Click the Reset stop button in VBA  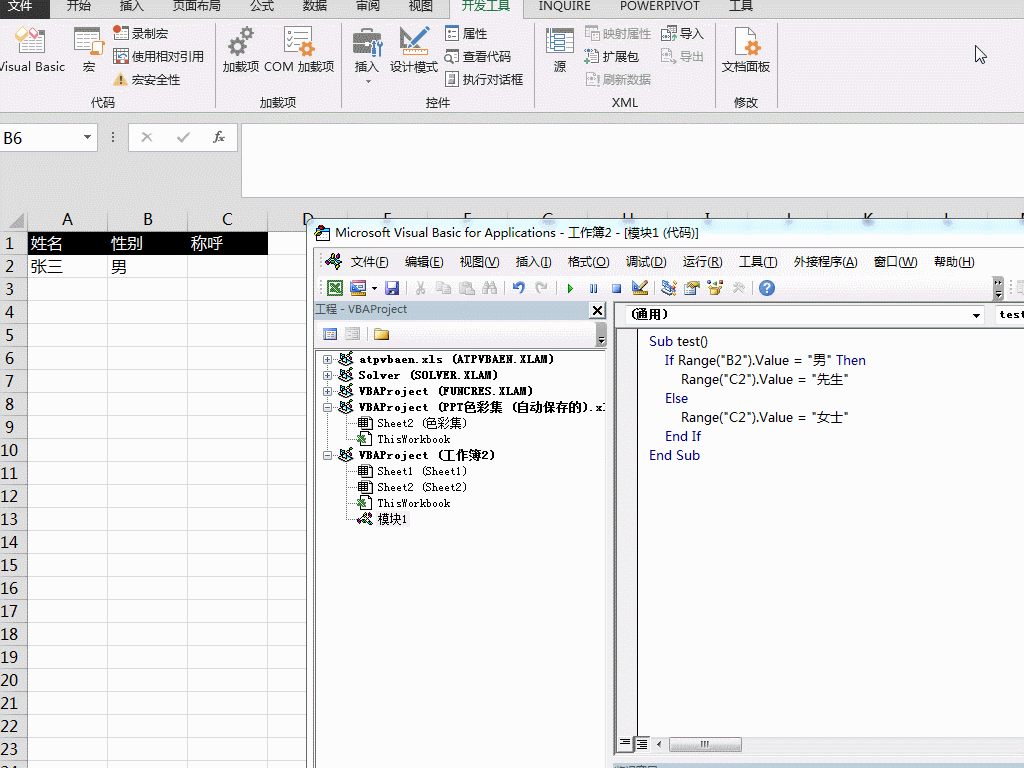(x=616, y=288)
